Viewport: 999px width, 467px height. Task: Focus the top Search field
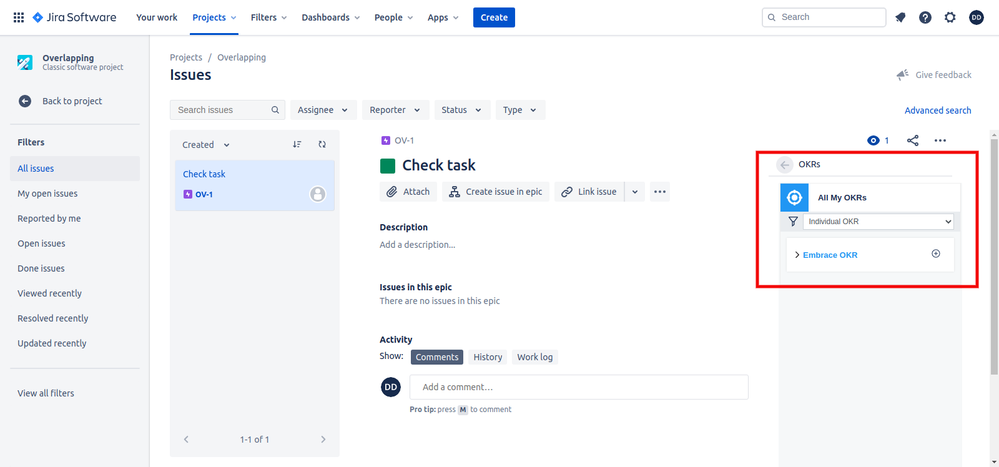pos(824,17)
